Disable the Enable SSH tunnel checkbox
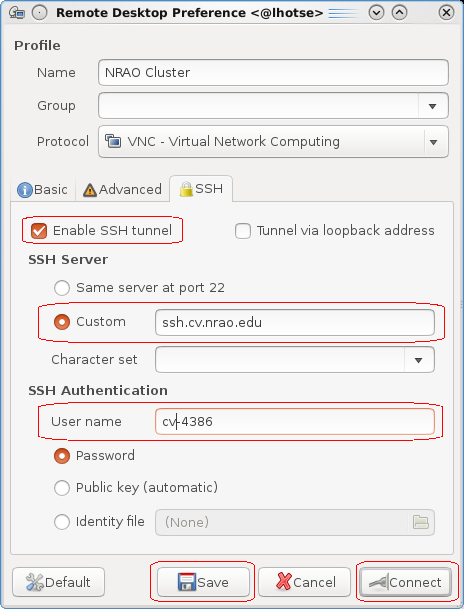 39,230
